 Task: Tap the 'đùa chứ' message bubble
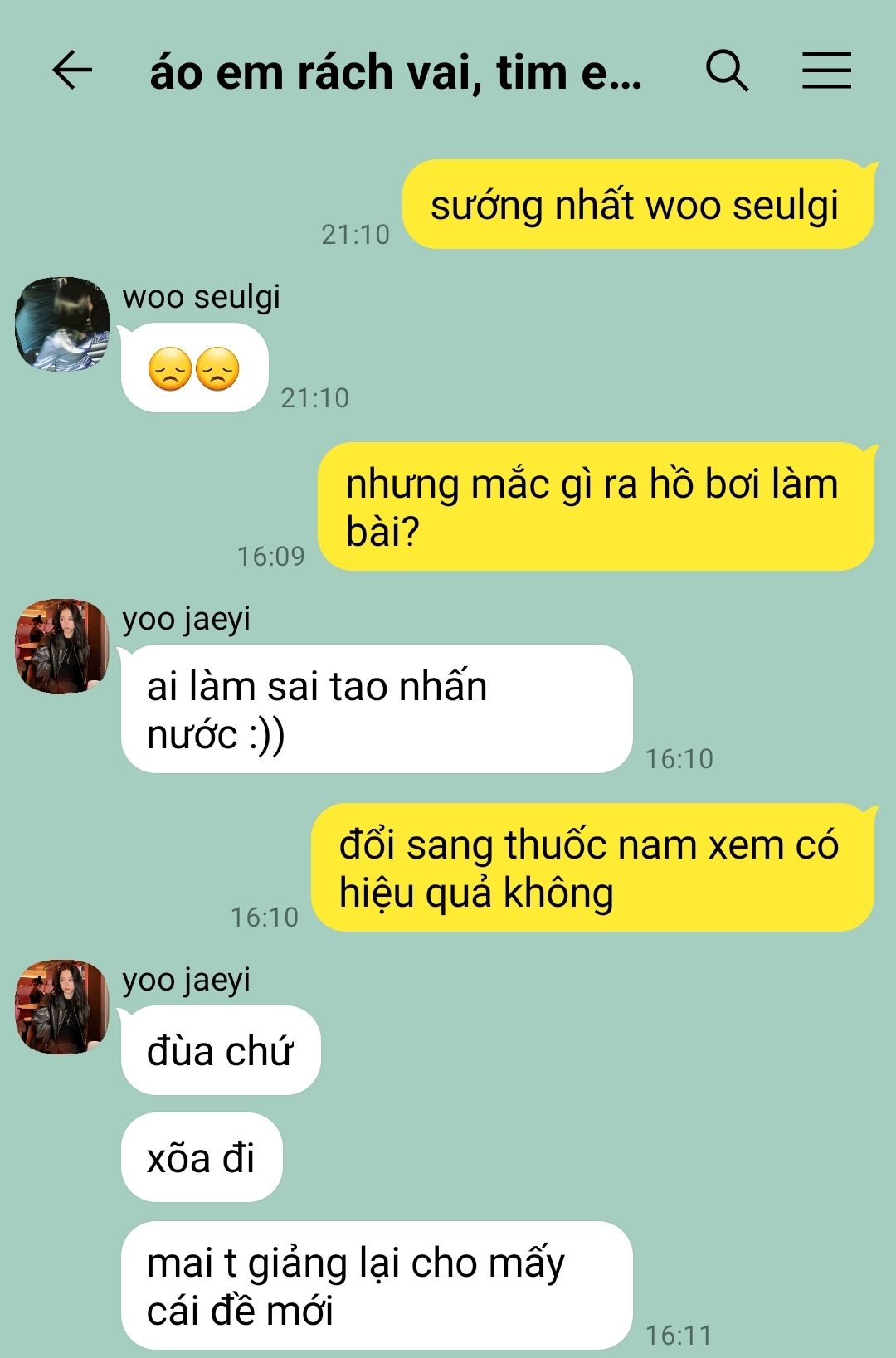(x=221, y=1050)
